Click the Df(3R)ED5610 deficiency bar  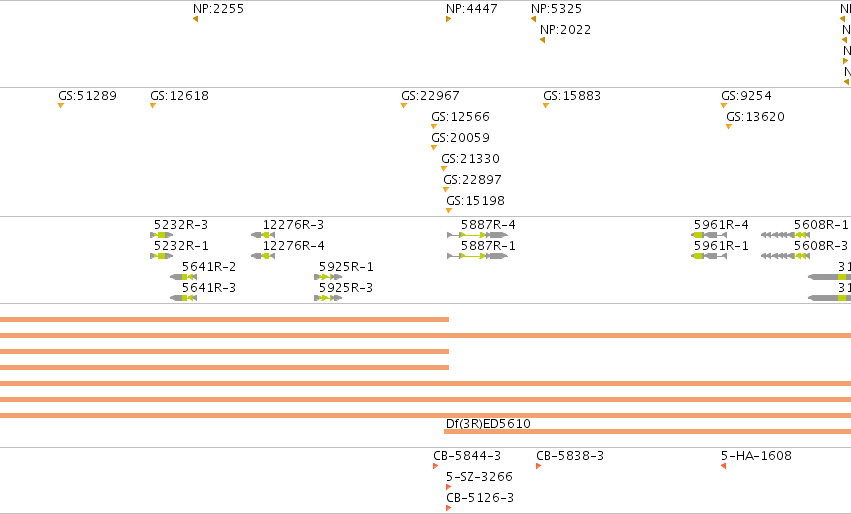click(647, 432)
